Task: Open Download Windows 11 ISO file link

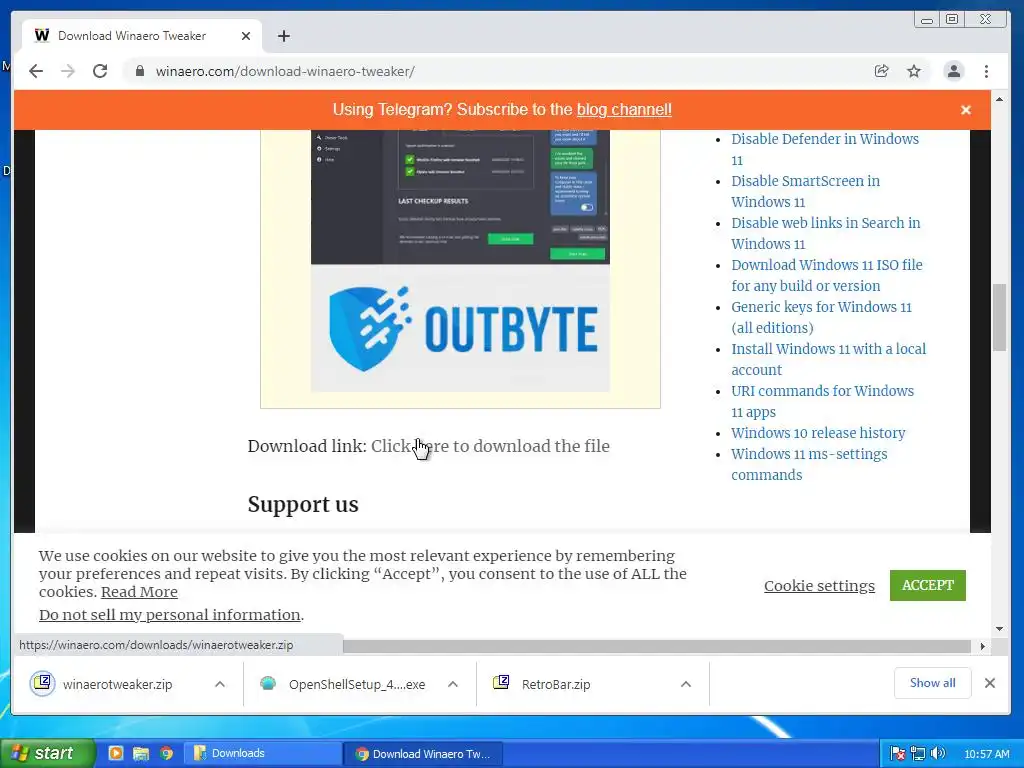Action: 827,275
